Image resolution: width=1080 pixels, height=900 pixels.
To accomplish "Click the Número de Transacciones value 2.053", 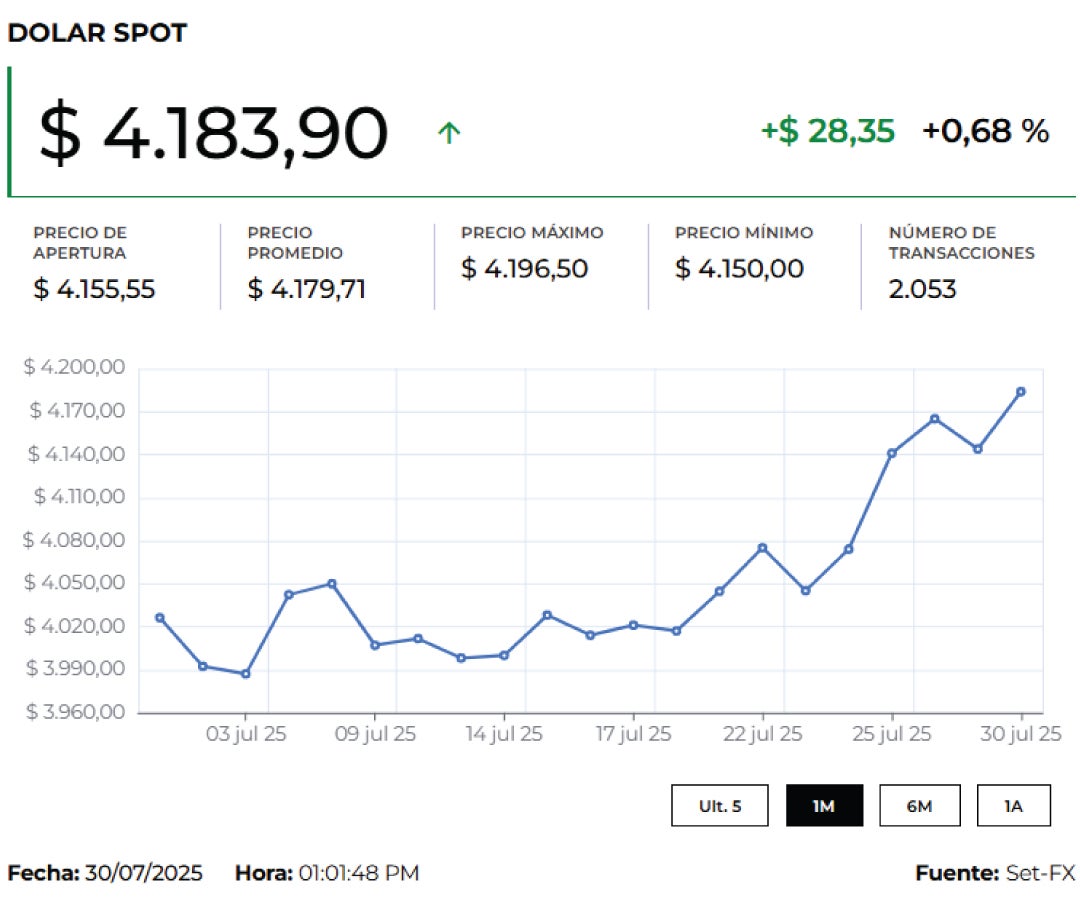I will click(x=922, y=290).
